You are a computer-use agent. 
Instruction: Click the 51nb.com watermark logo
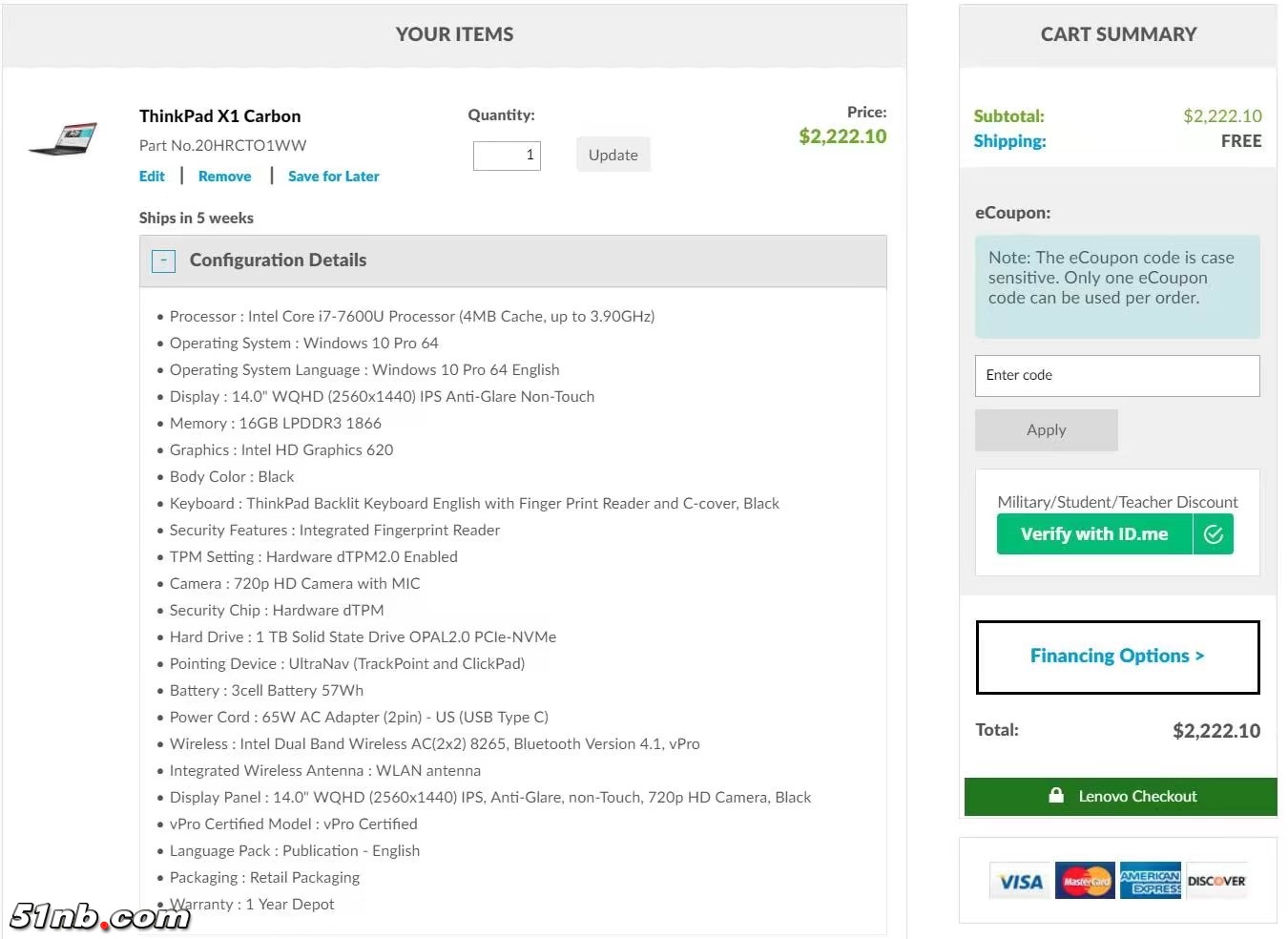pos(100,917)
